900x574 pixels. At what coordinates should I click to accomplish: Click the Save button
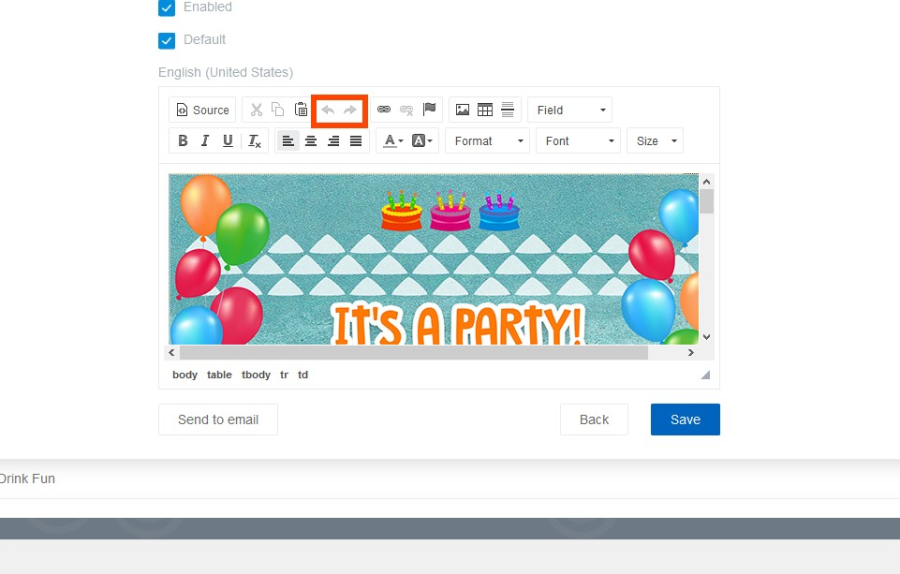point(685,420)
